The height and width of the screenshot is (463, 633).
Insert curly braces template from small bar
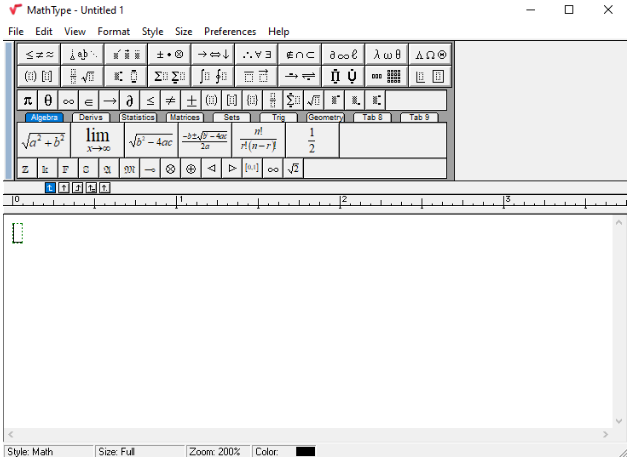click(x=253, y=100)
